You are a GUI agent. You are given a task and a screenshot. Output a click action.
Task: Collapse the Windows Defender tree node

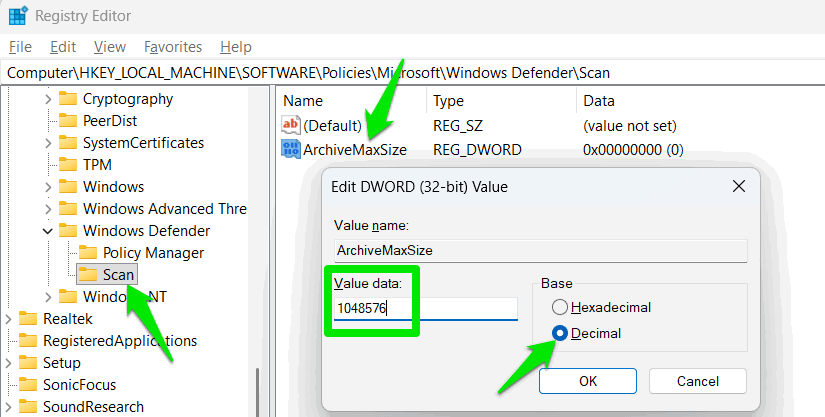pyautogui.click(x=48, y=231)
